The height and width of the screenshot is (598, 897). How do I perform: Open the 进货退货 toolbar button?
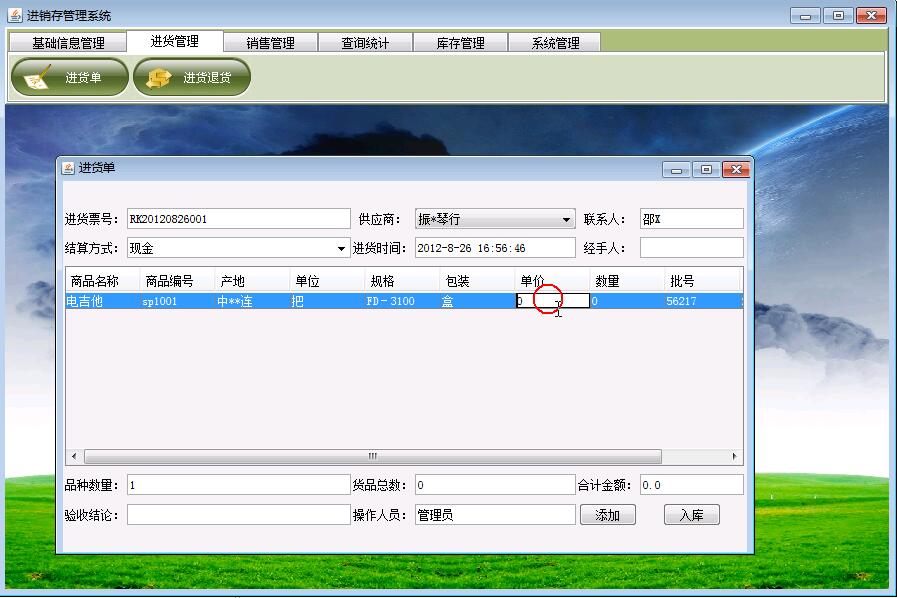[192, 77]
